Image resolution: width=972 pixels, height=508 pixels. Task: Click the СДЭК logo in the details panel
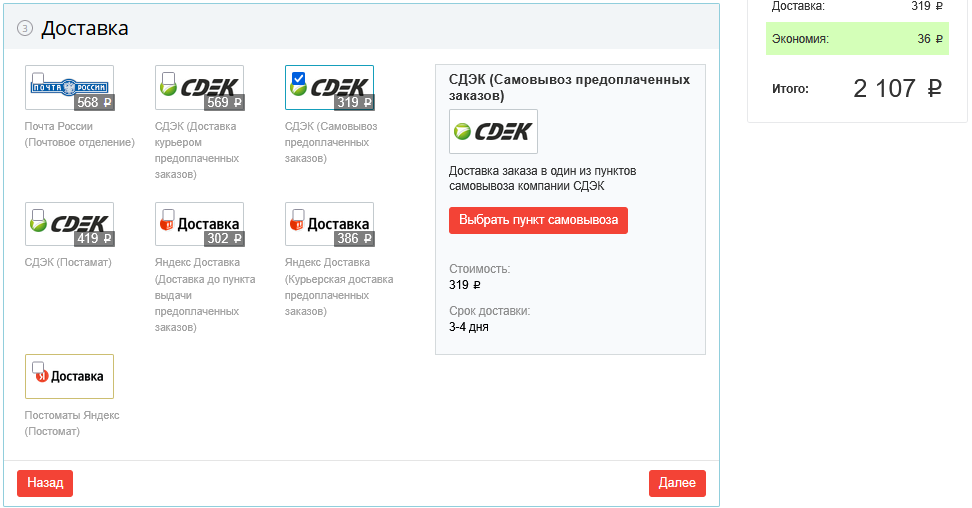tap(493, 131)
